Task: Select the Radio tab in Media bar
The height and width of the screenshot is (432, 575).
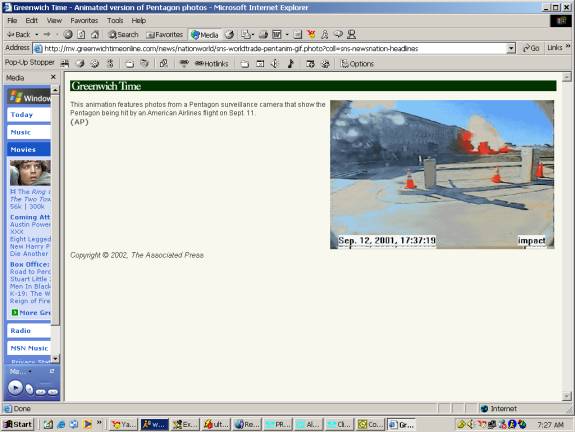Action: (x=29, y=331)
